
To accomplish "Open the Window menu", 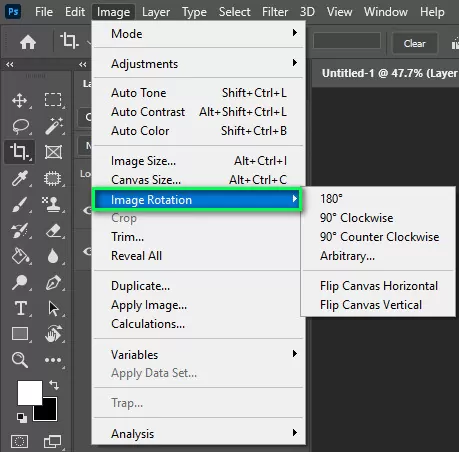I will tap(386, 12).
